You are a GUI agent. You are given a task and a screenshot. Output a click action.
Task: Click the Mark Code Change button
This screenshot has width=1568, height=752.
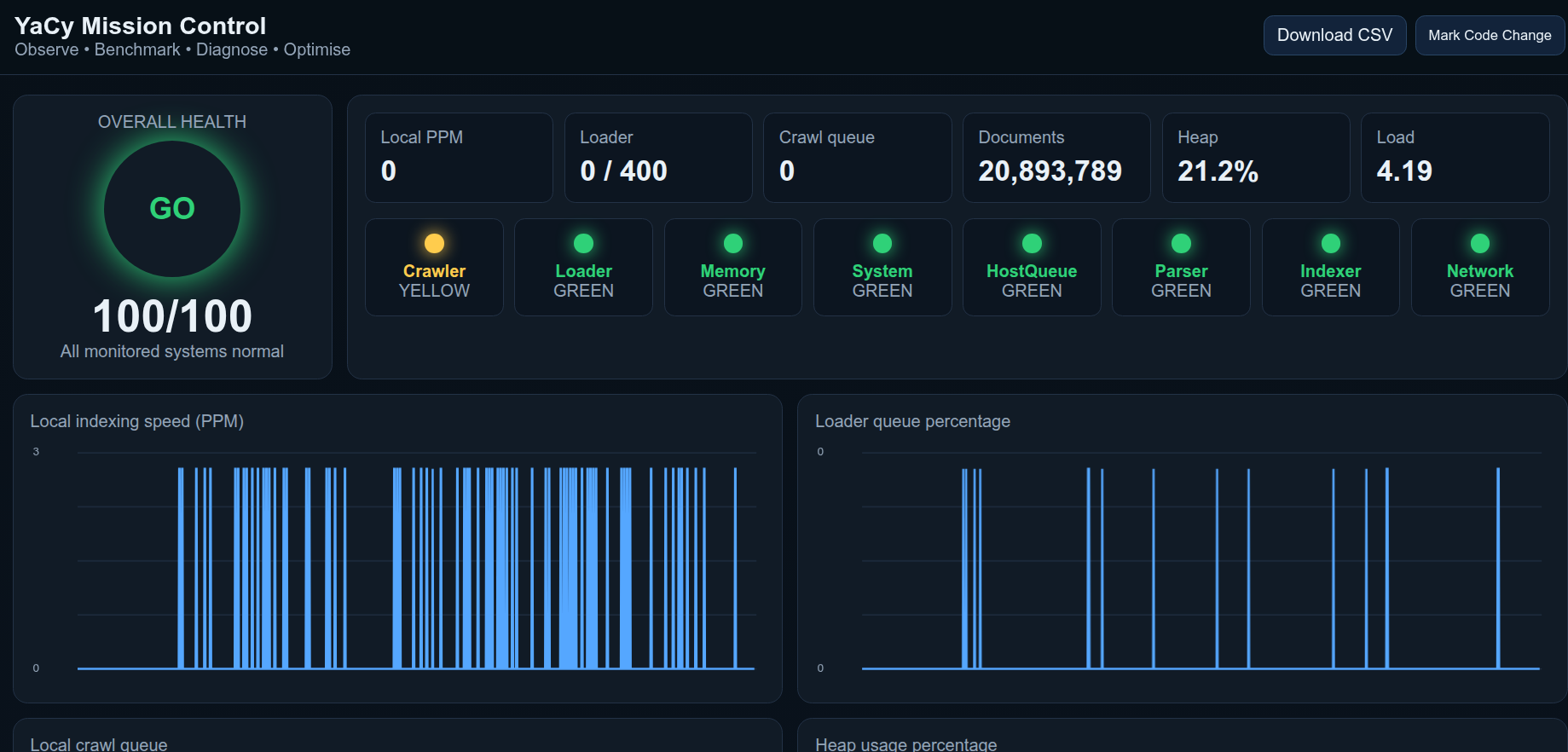1490,35
